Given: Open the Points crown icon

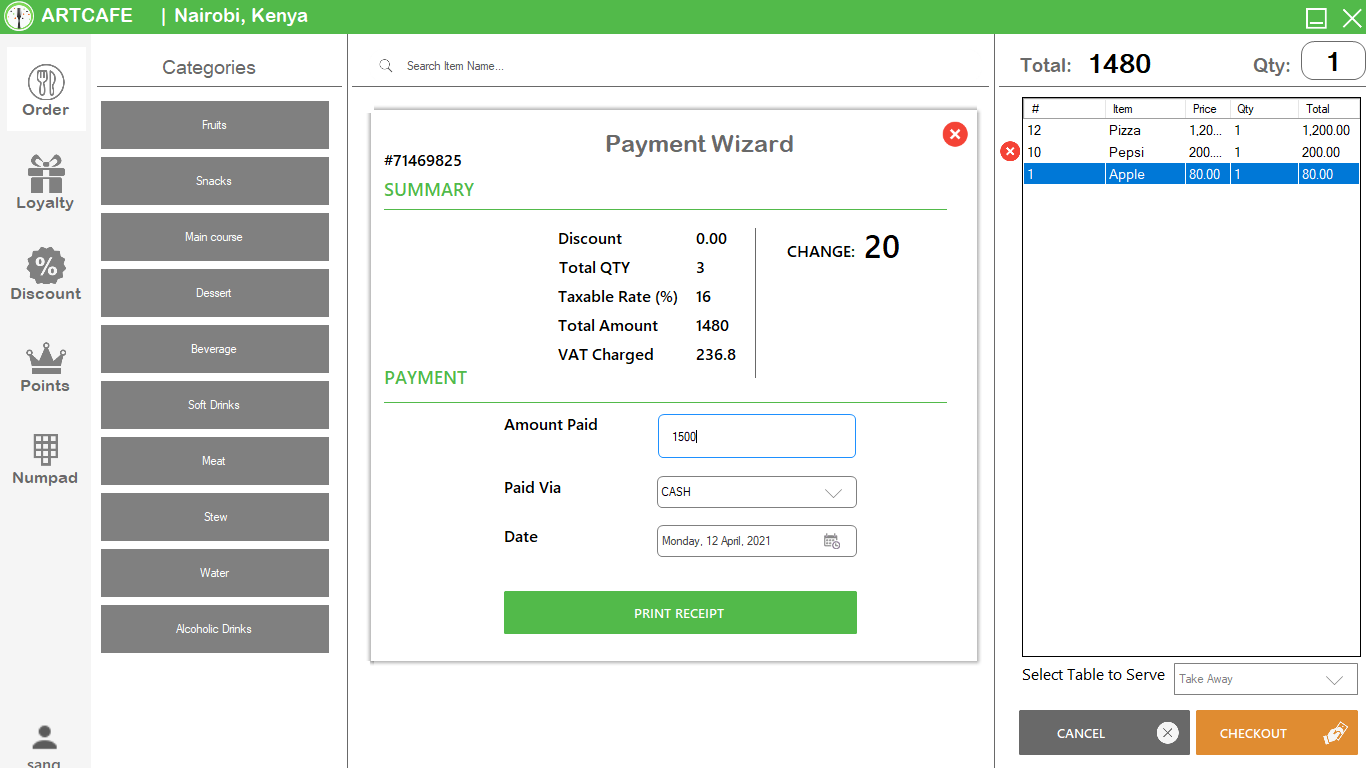Looking at the screenshot, I should pos(45,358).
